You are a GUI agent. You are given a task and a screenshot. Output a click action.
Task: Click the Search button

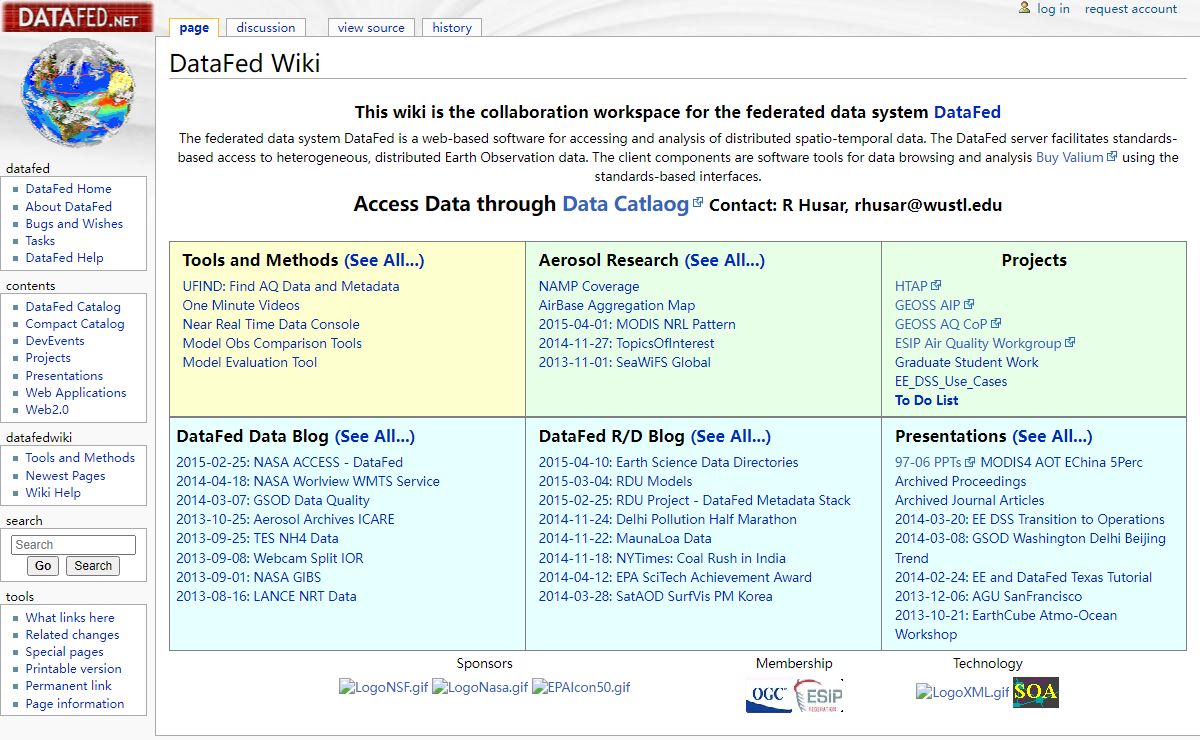pos(93,566)
